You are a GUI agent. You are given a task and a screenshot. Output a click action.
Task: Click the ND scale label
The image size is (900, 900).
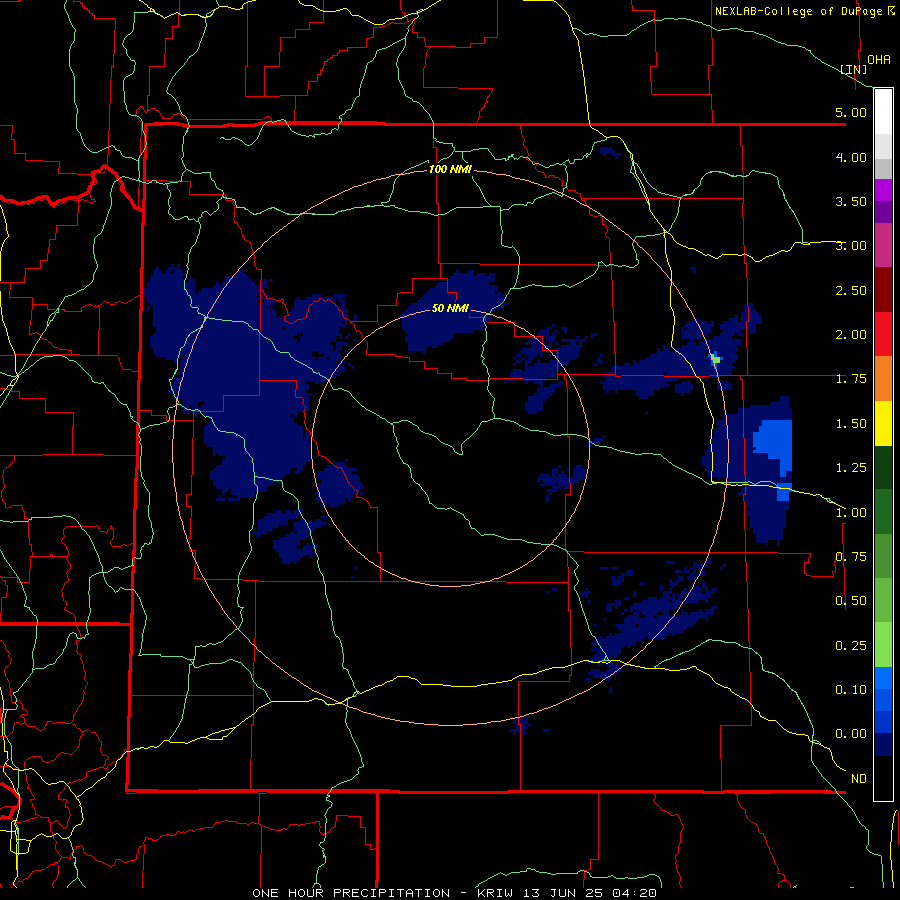tap(859, 779)
